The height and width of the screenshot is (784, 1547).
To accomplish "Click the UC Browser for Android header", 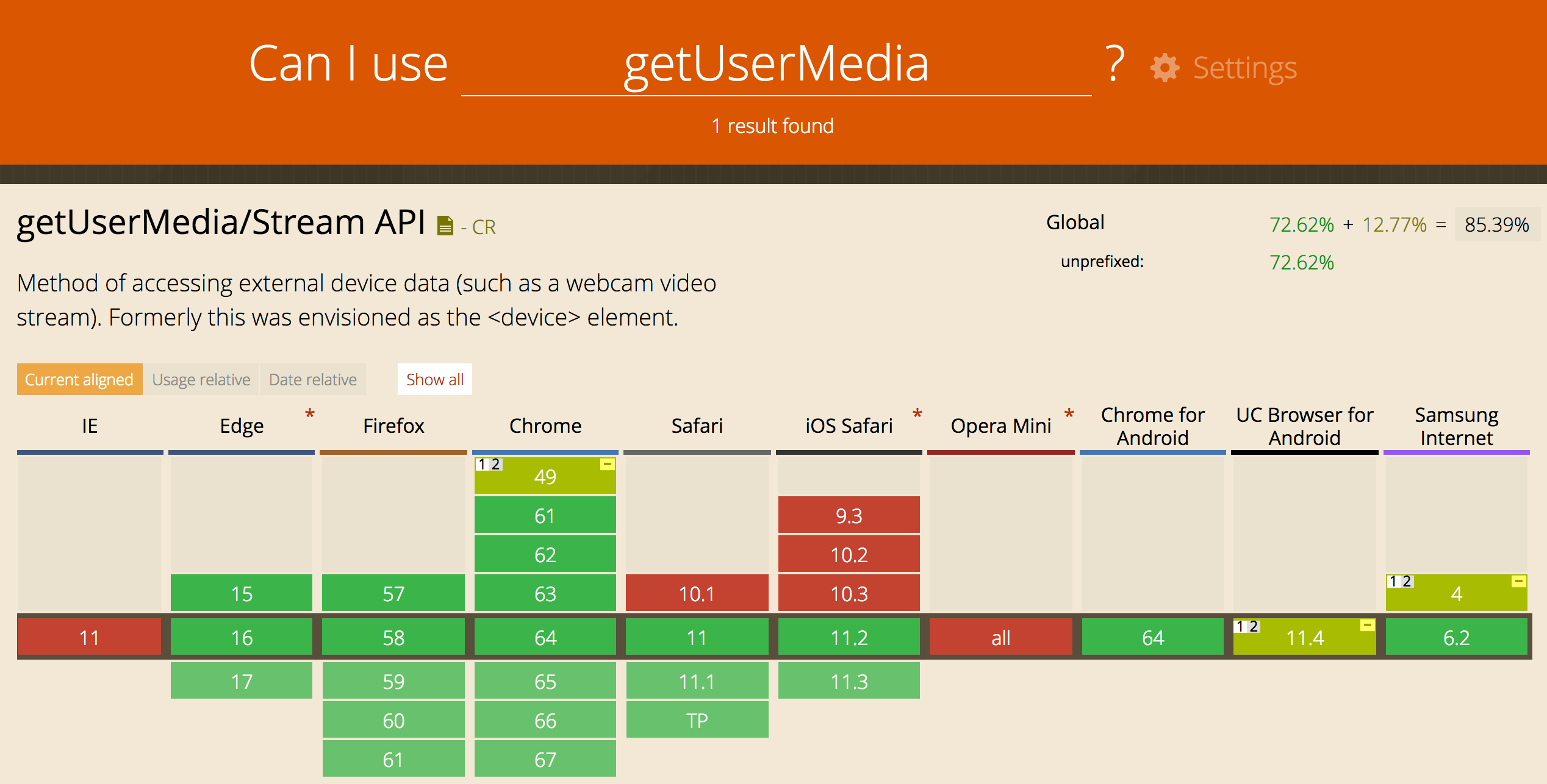I will click(1305, 426).
